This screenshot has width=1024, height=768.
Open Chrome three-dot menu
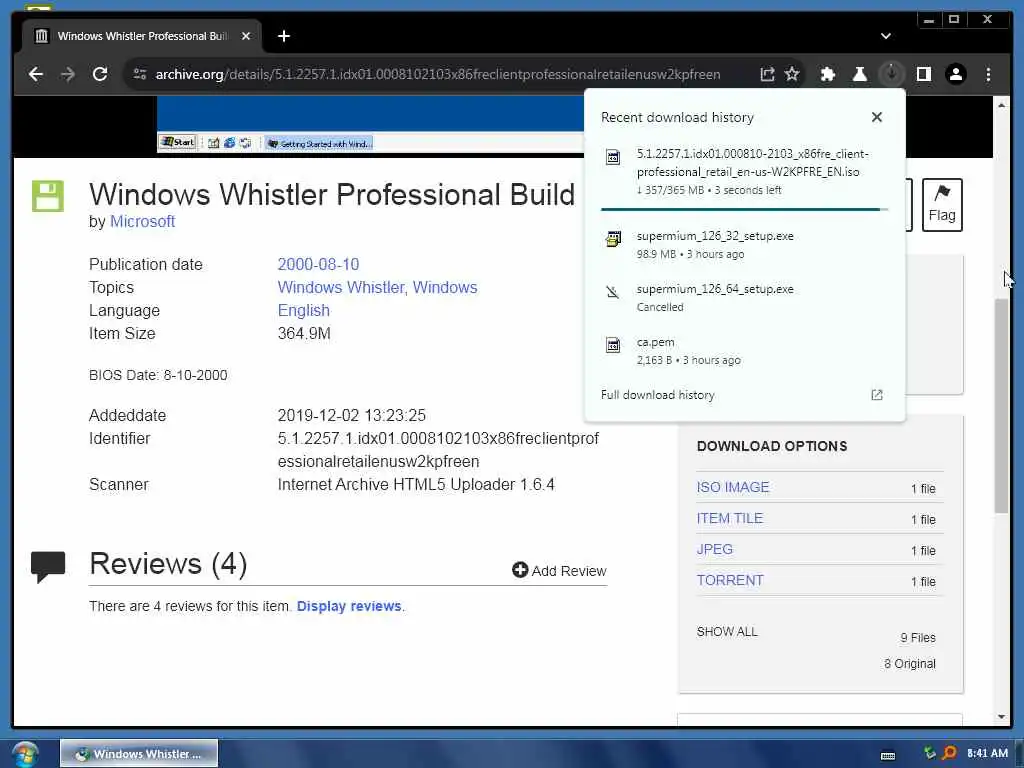(x=988, y=74)
